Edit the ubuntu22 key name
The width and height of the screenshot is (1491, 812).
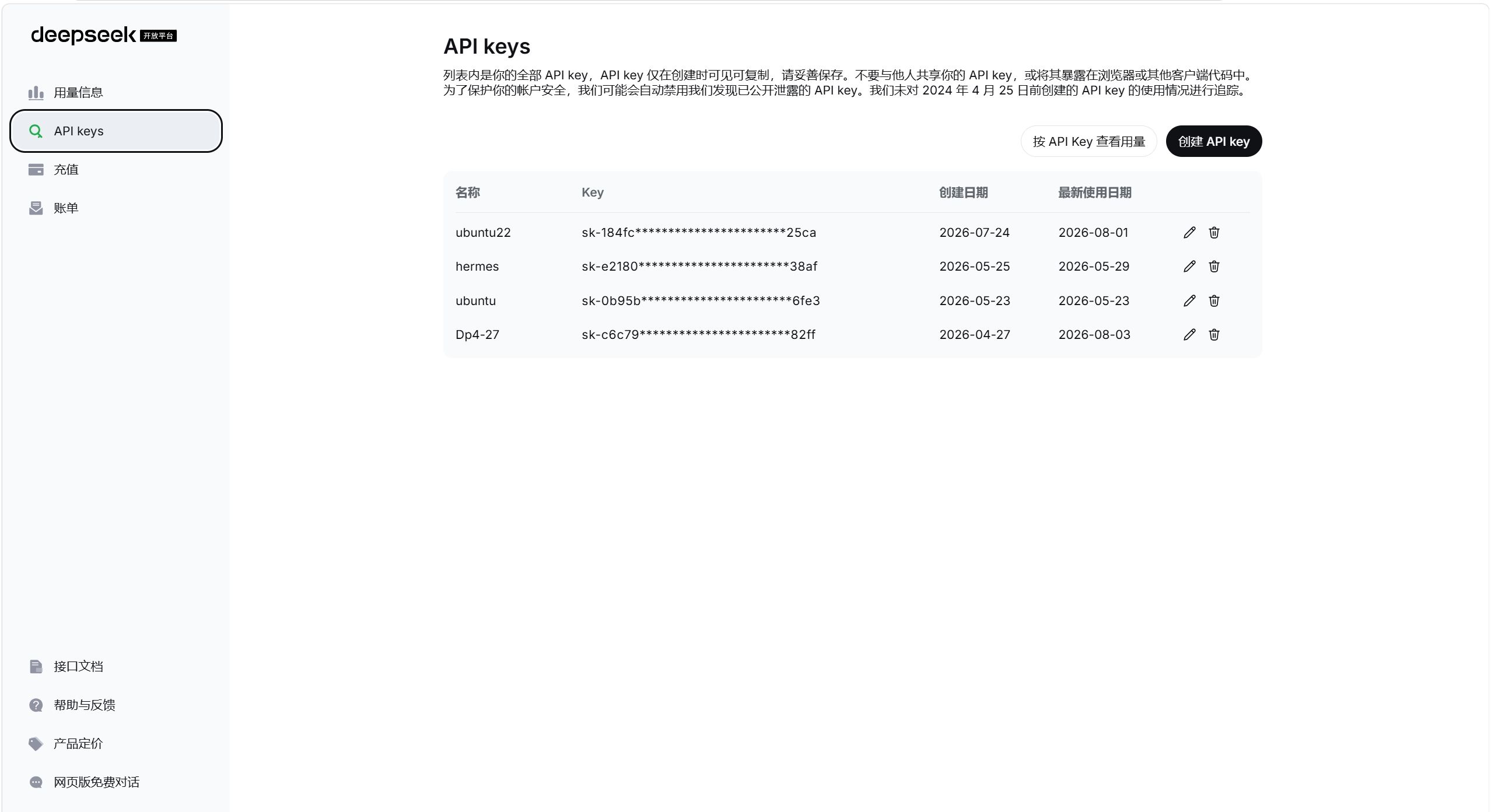click(x=1189, y=233)
